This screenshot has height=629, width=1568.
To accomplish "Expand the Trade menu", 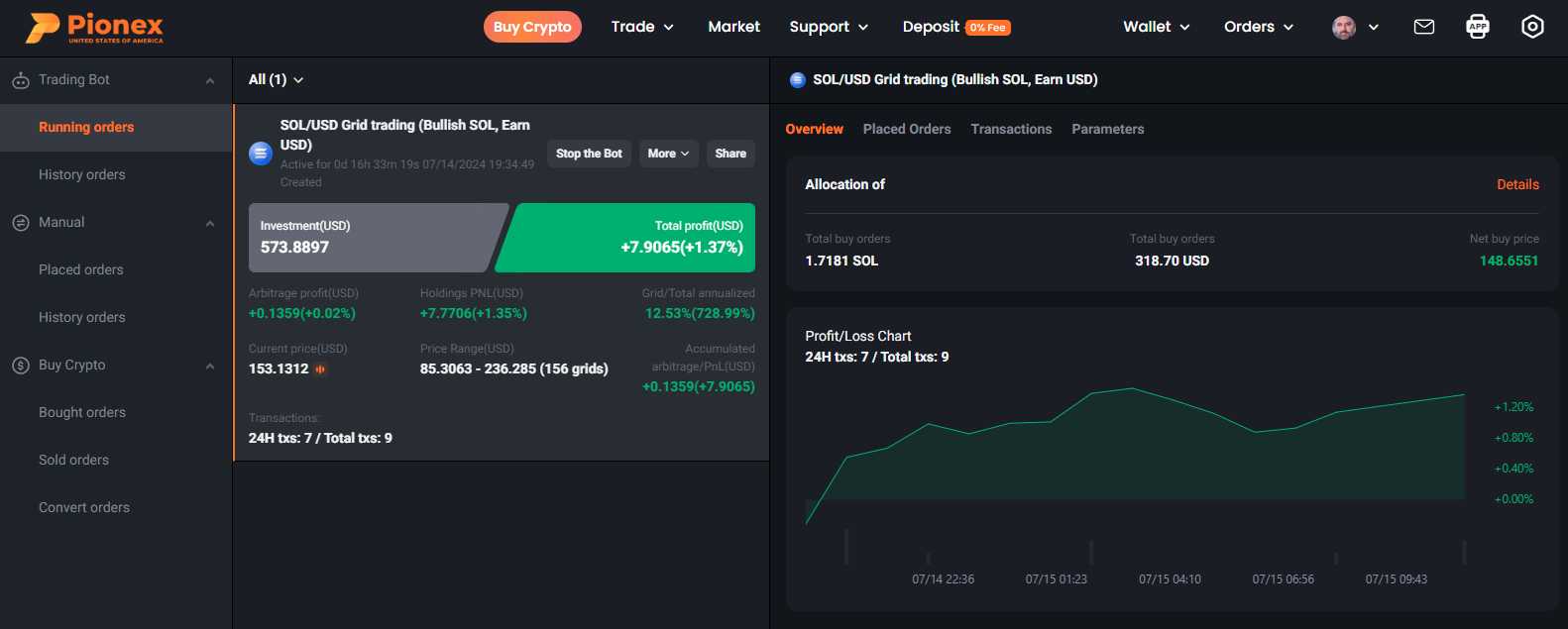I will coord(642,27).
